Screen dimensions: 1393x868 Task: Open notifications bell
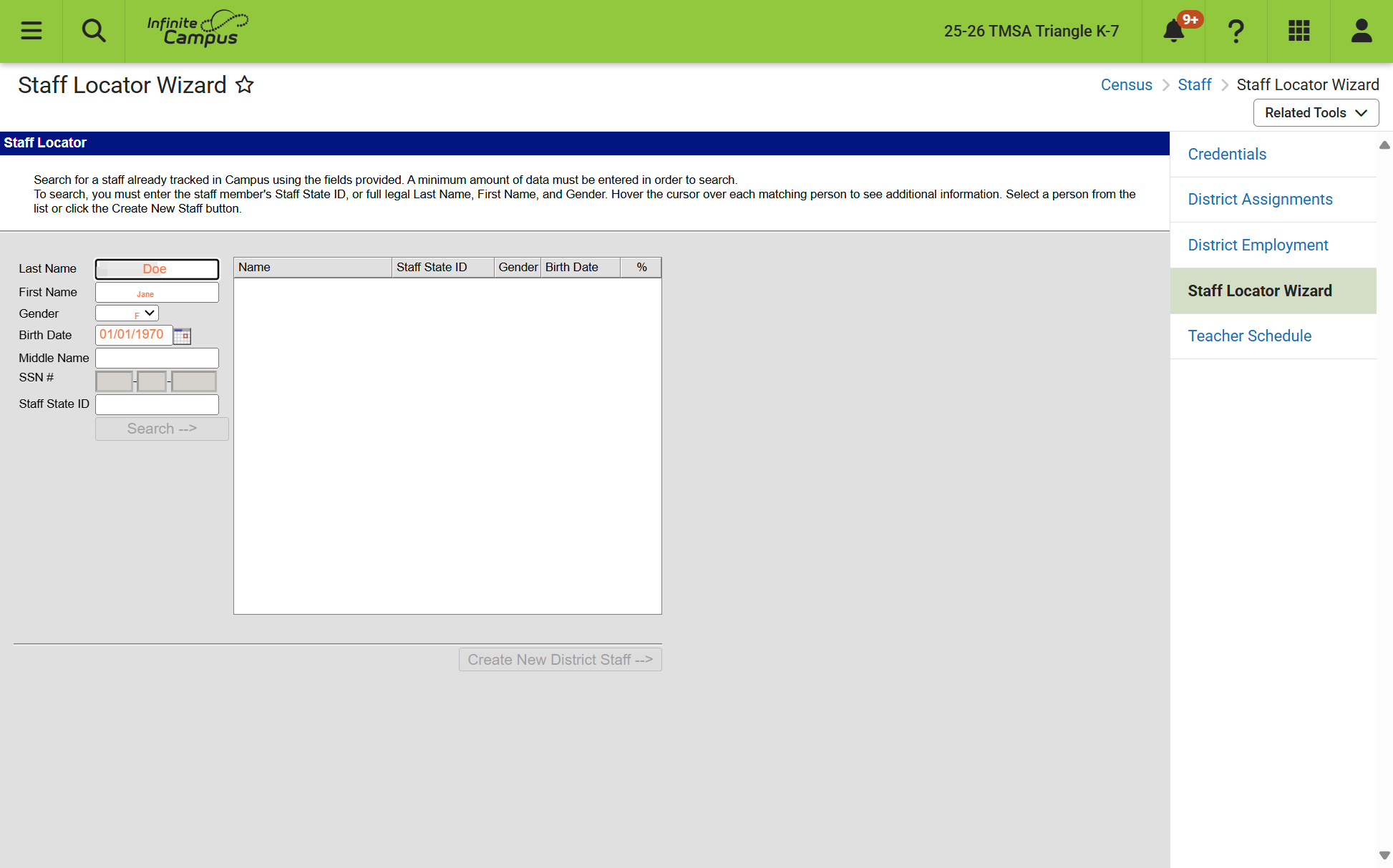click(x=1173, y=31)
